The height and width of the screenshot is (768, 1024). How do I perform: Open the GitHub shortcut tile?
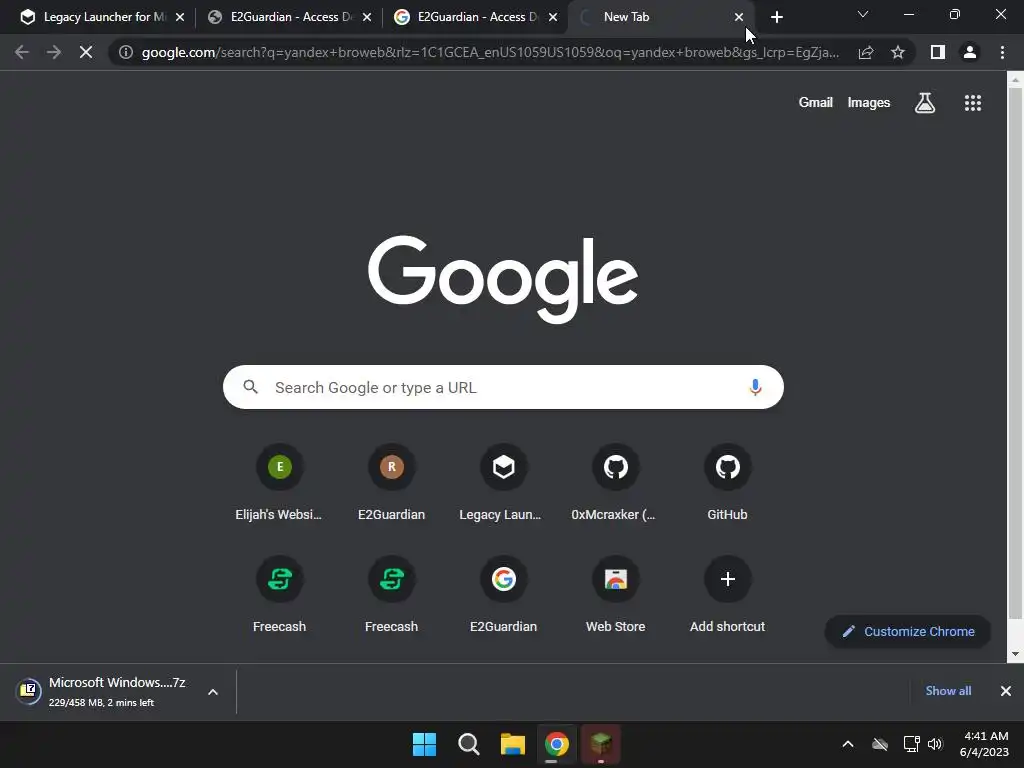pyautogui.click(x=727, y=483)
